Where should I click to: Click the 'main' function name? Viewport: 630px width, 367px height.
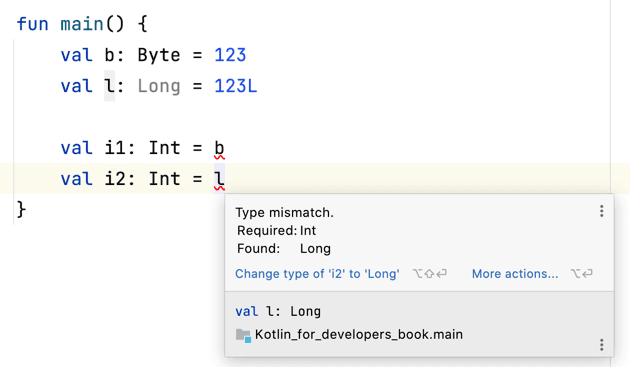pyautogui.click(x=82, y=24)
